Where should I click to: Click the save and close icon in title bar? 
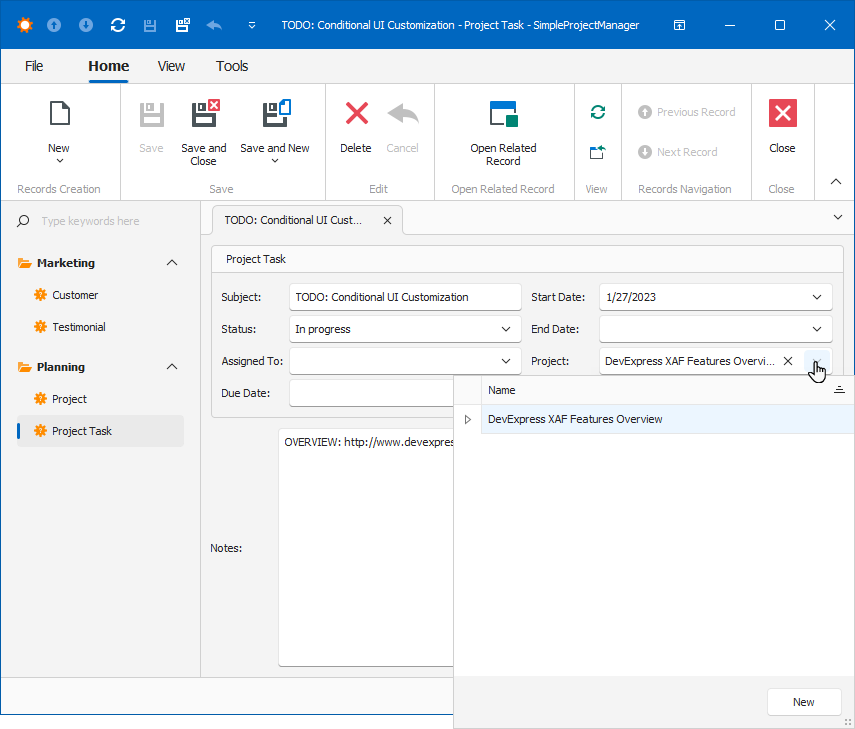183,25
